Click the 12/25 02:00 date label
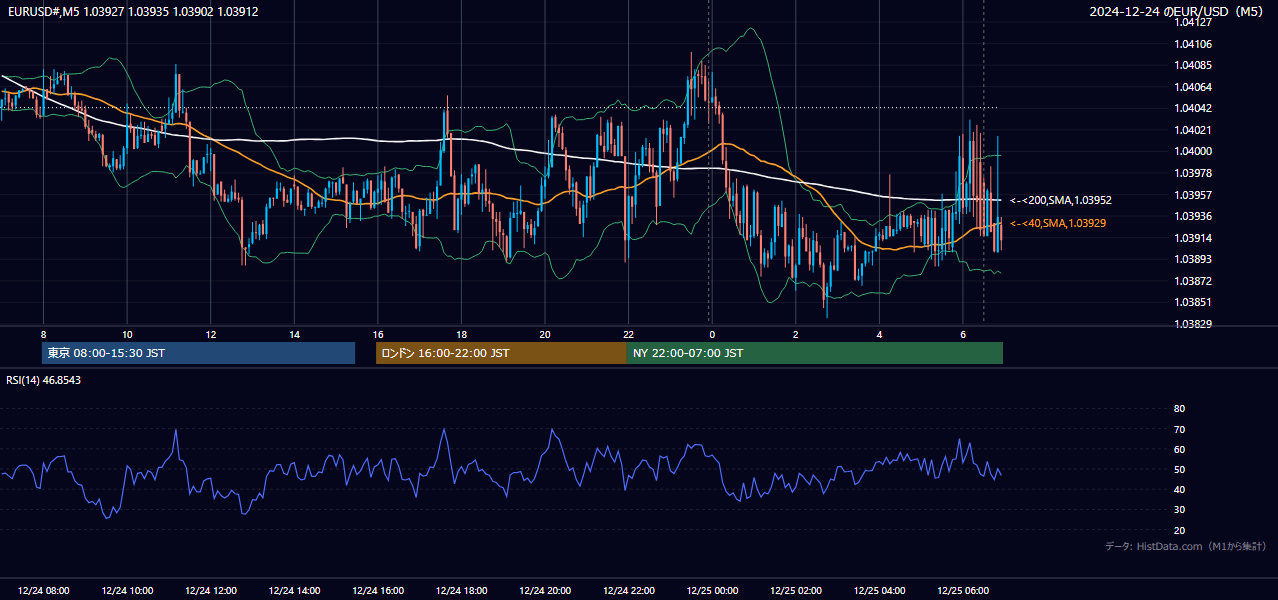 point(795,591)
